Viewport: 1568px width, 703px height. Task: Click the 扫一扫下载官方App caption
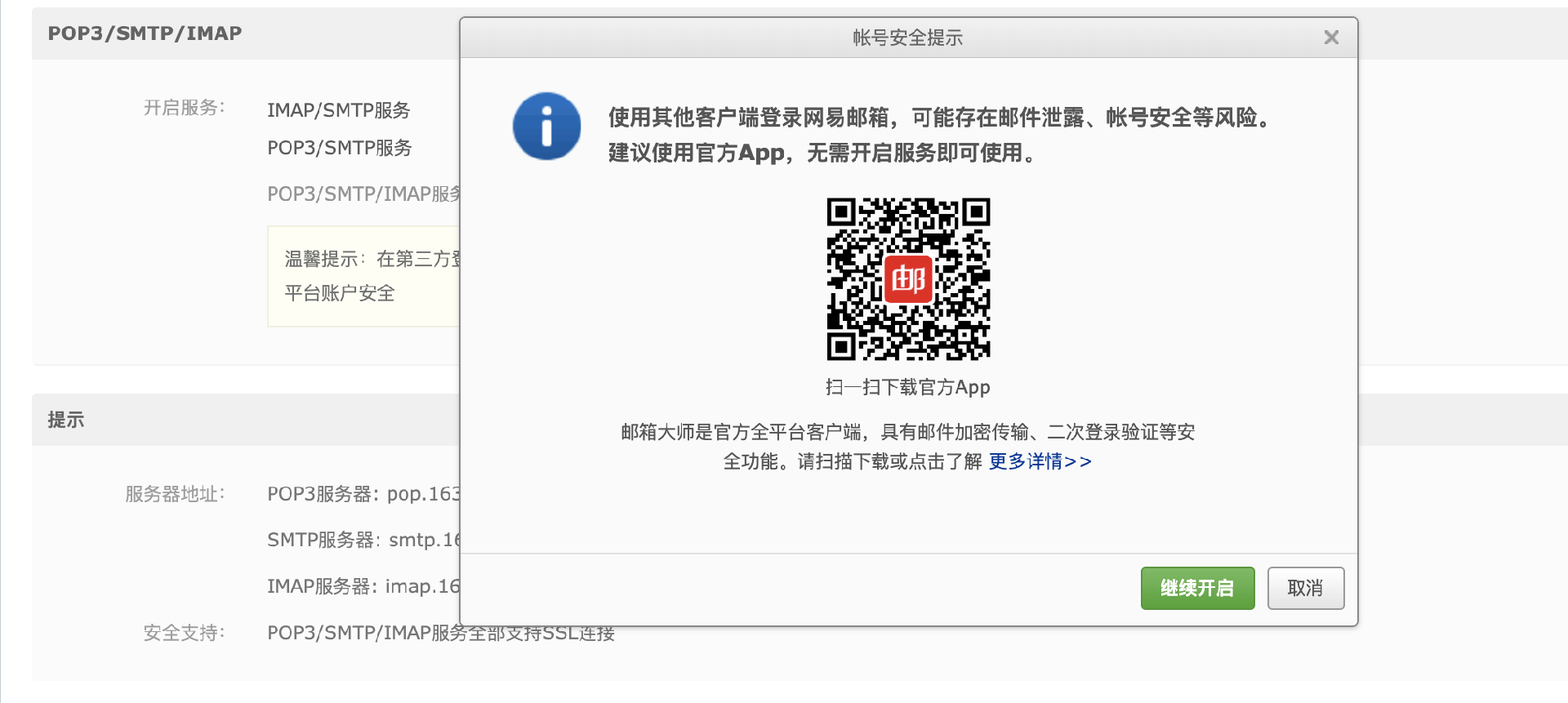907,387
